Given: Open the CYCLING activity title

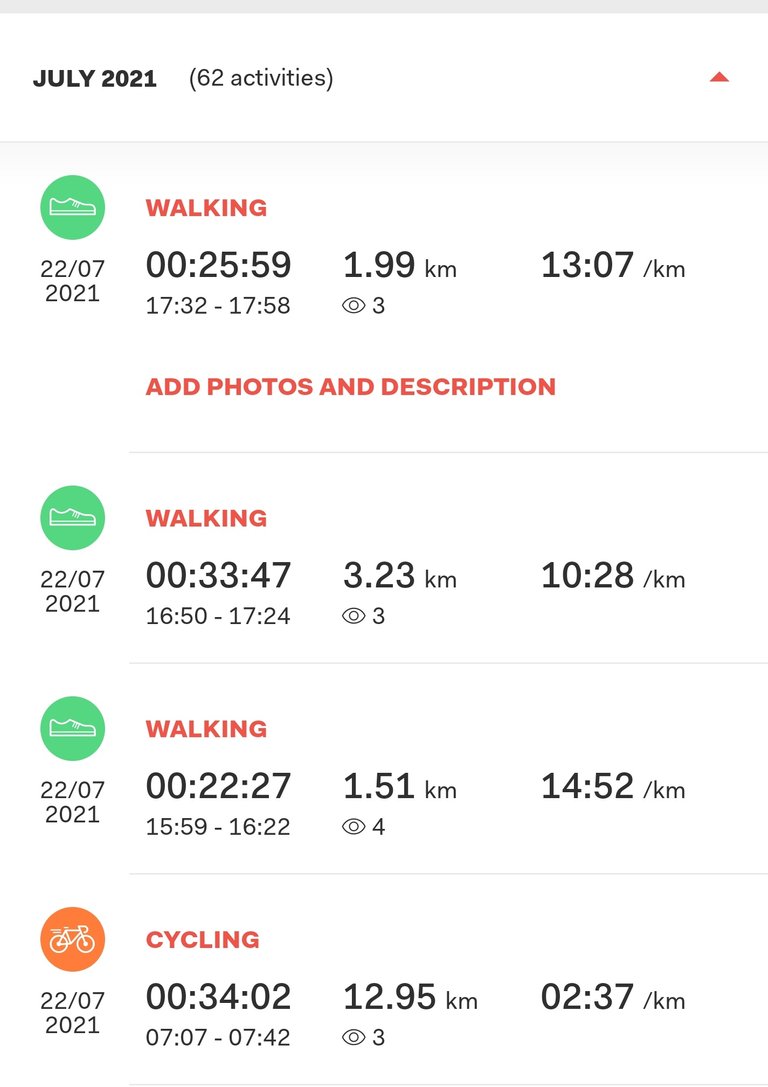Looking at the screenshot, I should 202,940.
